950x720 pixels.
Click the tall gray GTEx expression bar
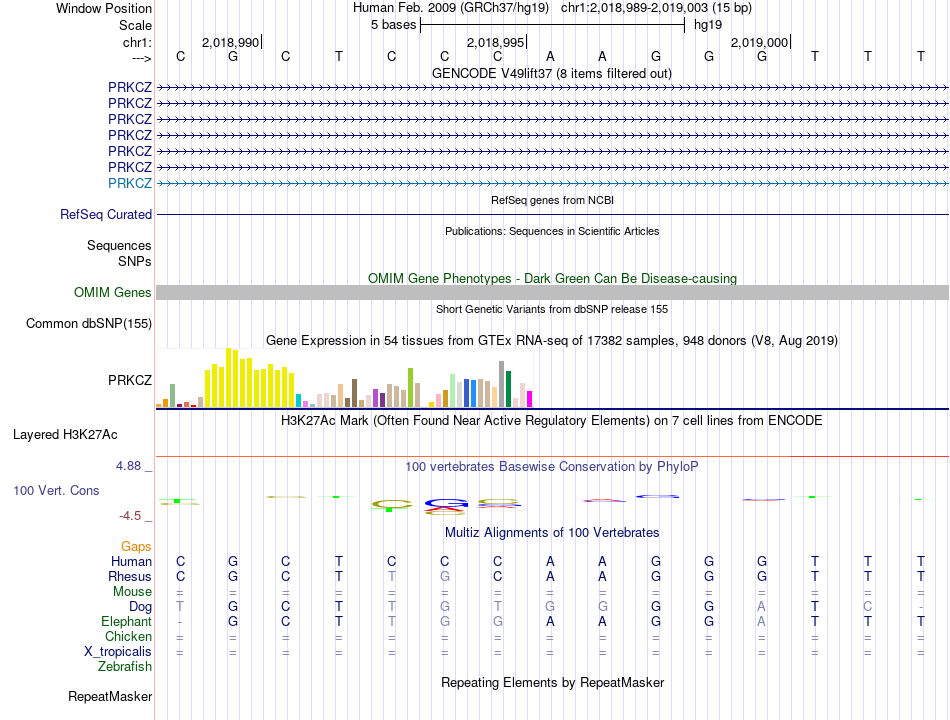point(502,384)
